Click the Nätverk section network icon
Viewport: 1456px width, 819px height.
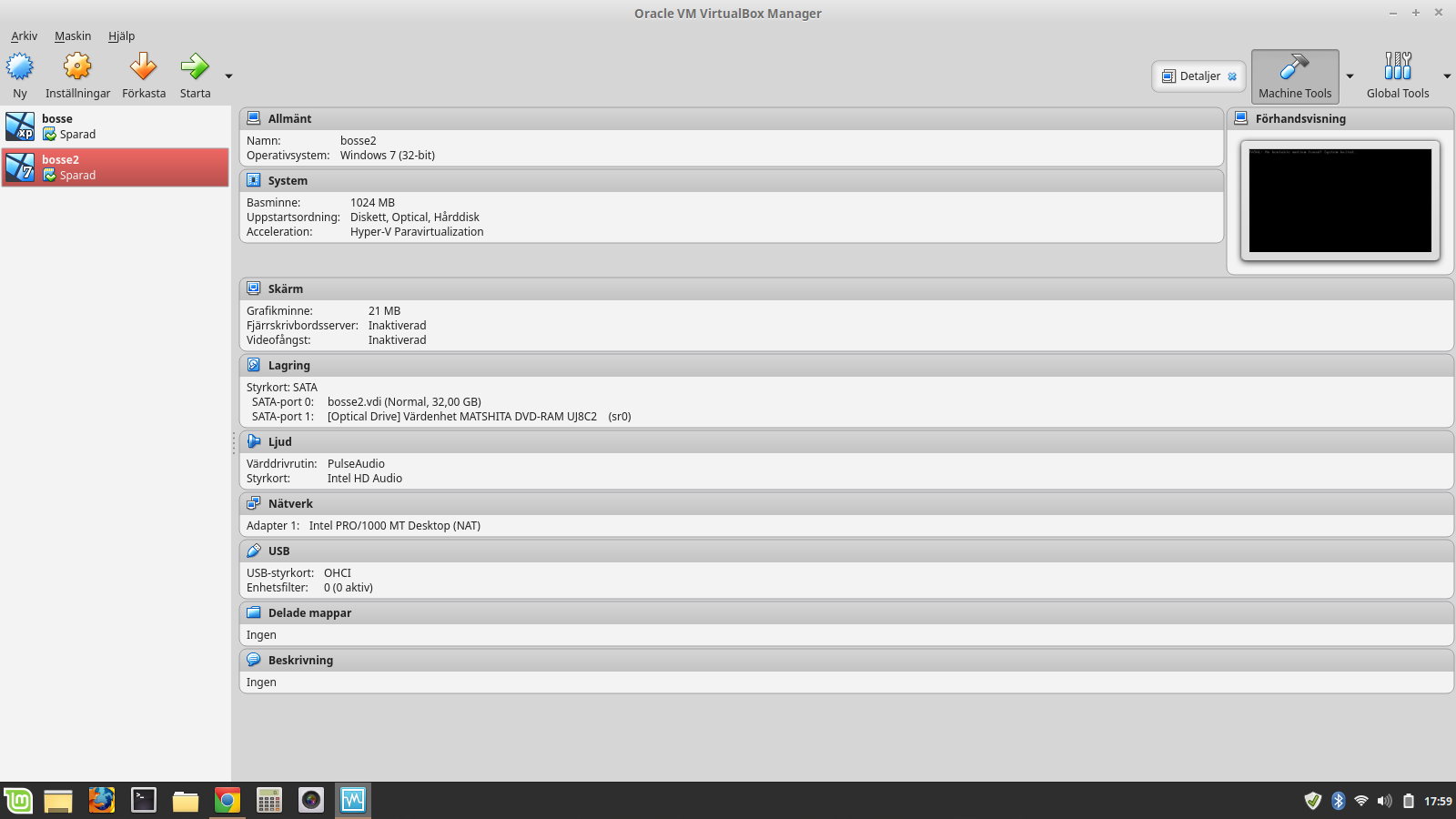(x=254, y=503)
